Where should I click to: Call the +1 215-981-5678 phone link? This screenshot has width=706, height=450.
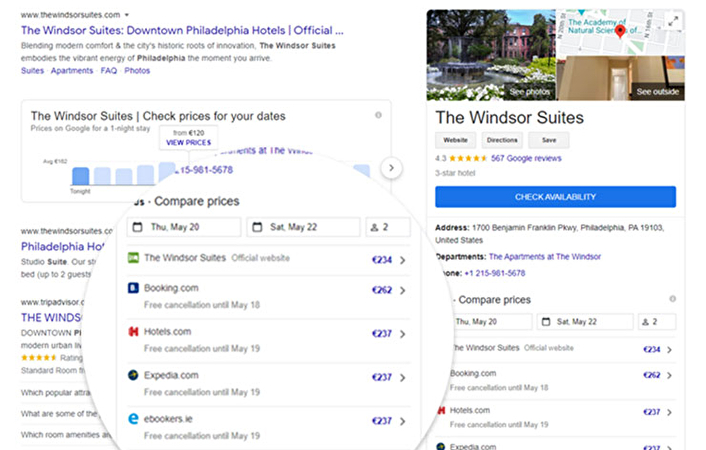coord(495,273)
